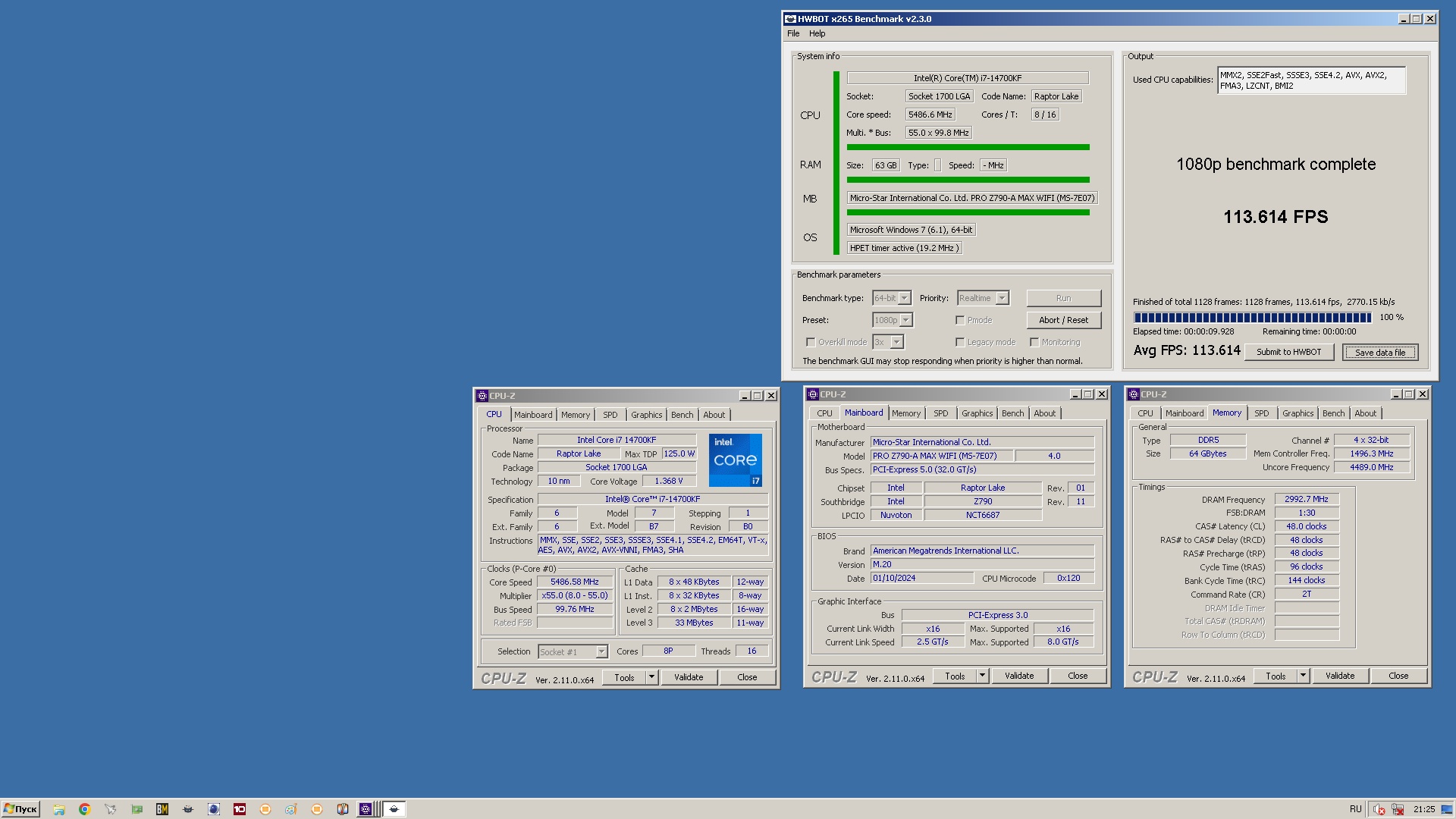Click HWBOT x265 Benchmark title bar icon

pos(790,19)
